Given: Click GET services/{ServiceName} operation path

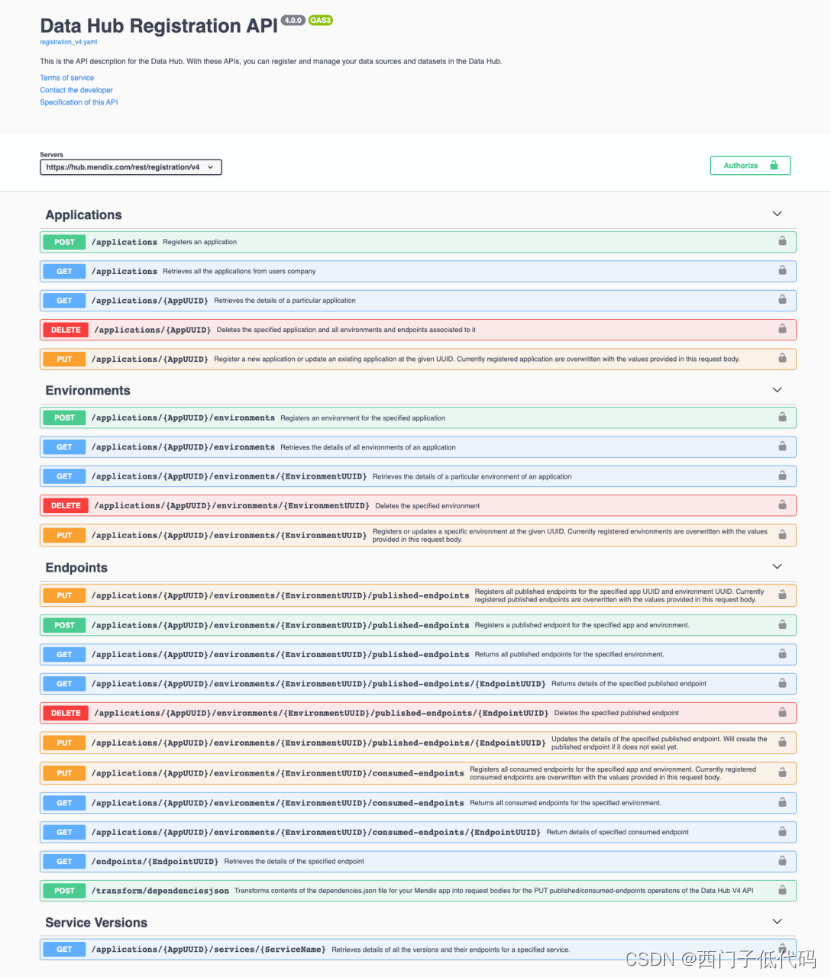Looking at the screenshot, I should (208, 949).
